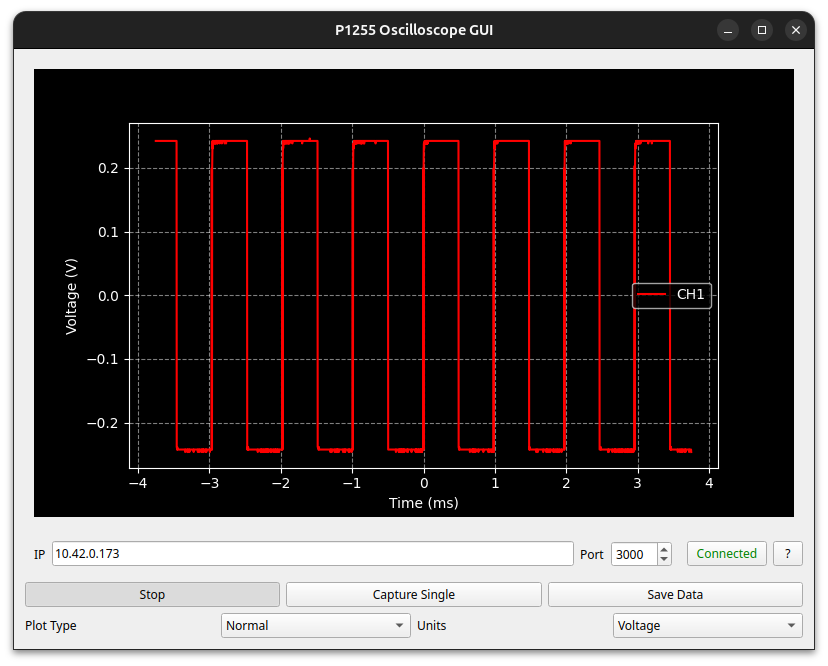Click the Stop button
This screenshot has width=828, height=666.
coord(152,594)
